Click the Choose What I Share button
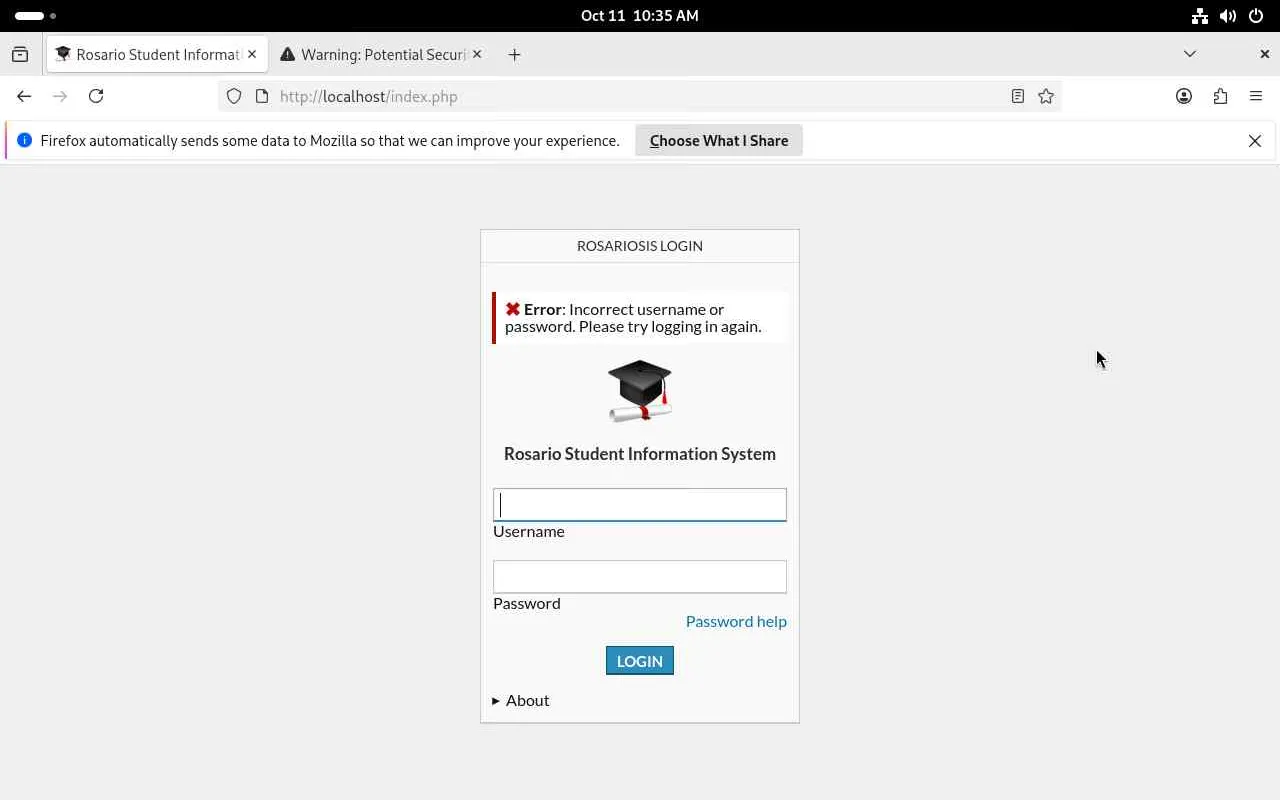The height and width of the screenshot is (800, 1280). click(x=719, y=141)
